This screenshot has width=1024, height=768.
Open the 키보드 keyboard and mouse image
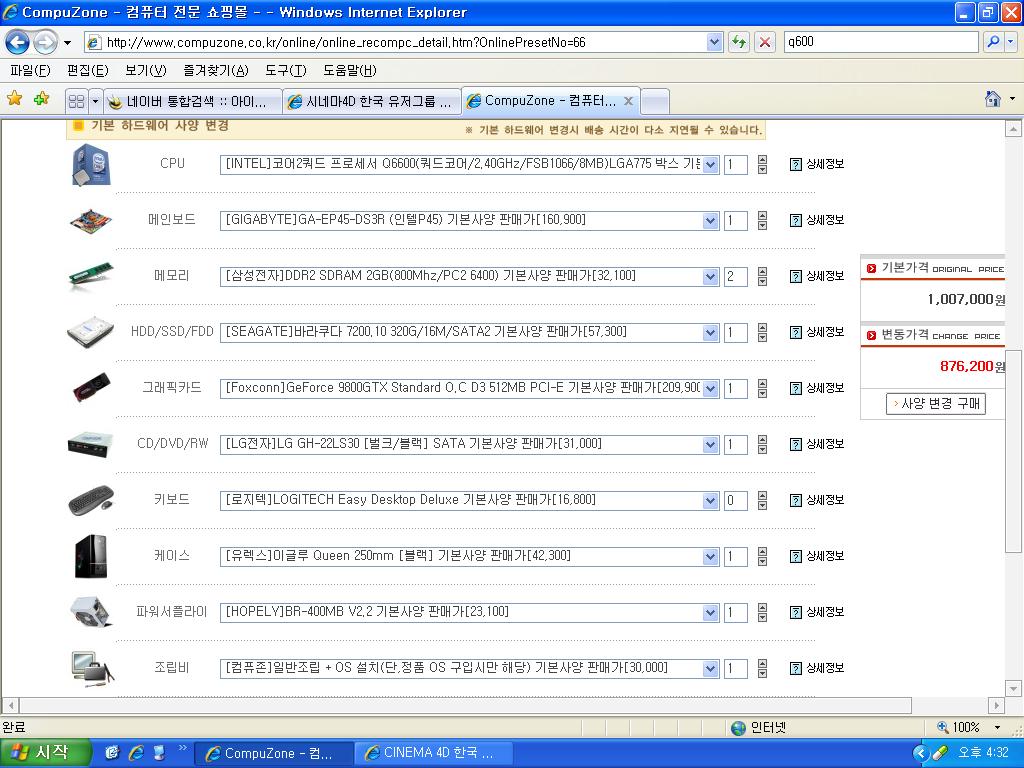(x=91, y=501)
